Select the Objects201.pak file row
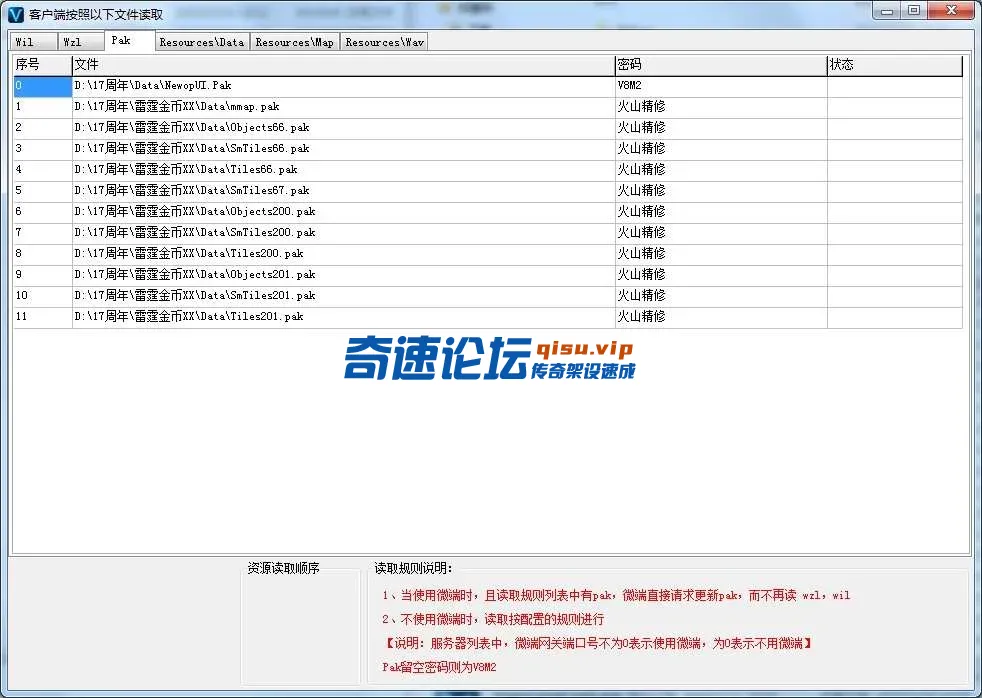 [487, 275]
